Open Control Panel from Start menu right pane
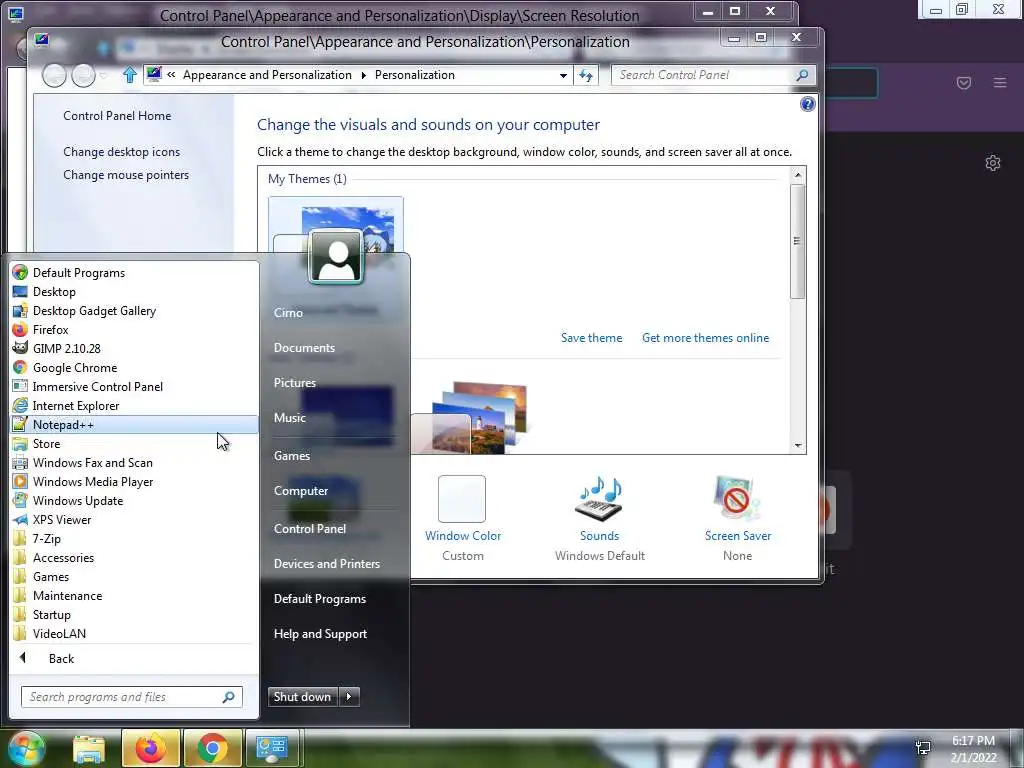This screenshot has width=1024, height=768. pos(310,528)
